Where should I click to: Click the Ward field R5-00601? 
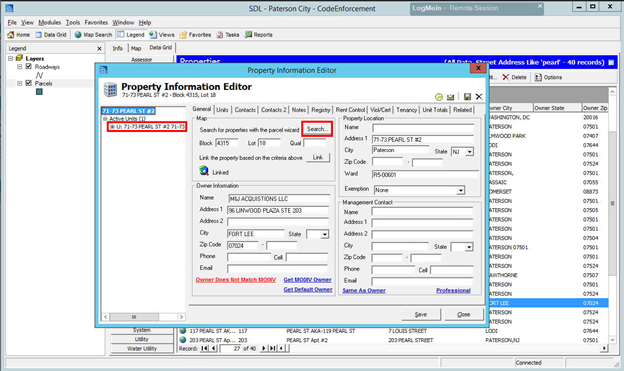pos(425,174)
